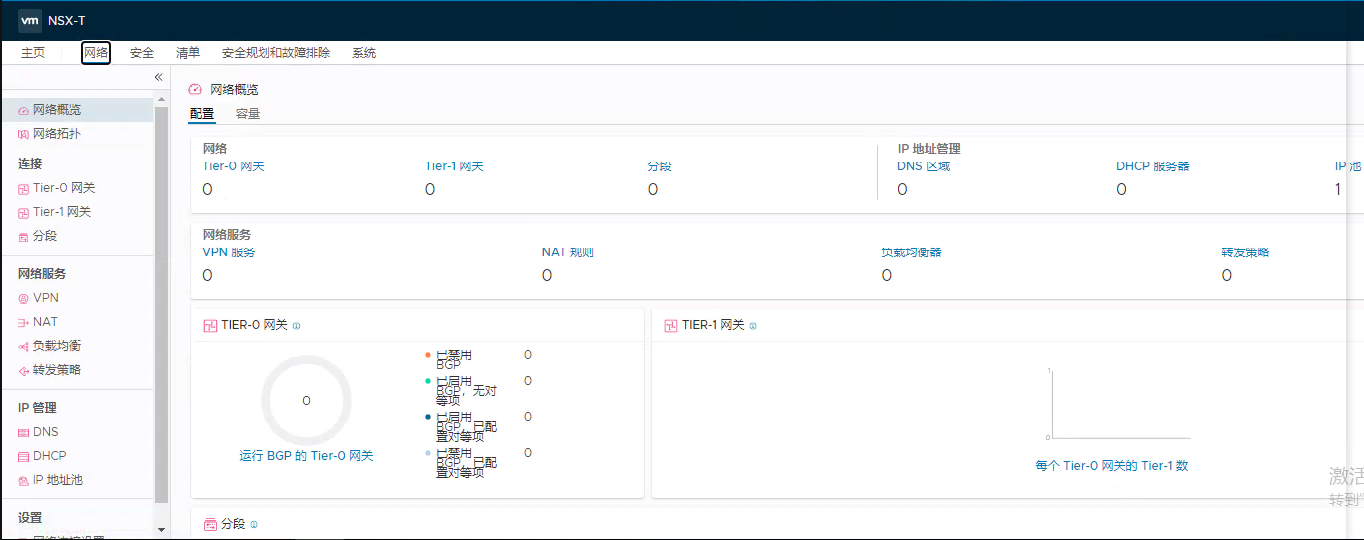Switch to the 容量 tab
Screen dimensions: 1364x540
(x=248, y=114)
